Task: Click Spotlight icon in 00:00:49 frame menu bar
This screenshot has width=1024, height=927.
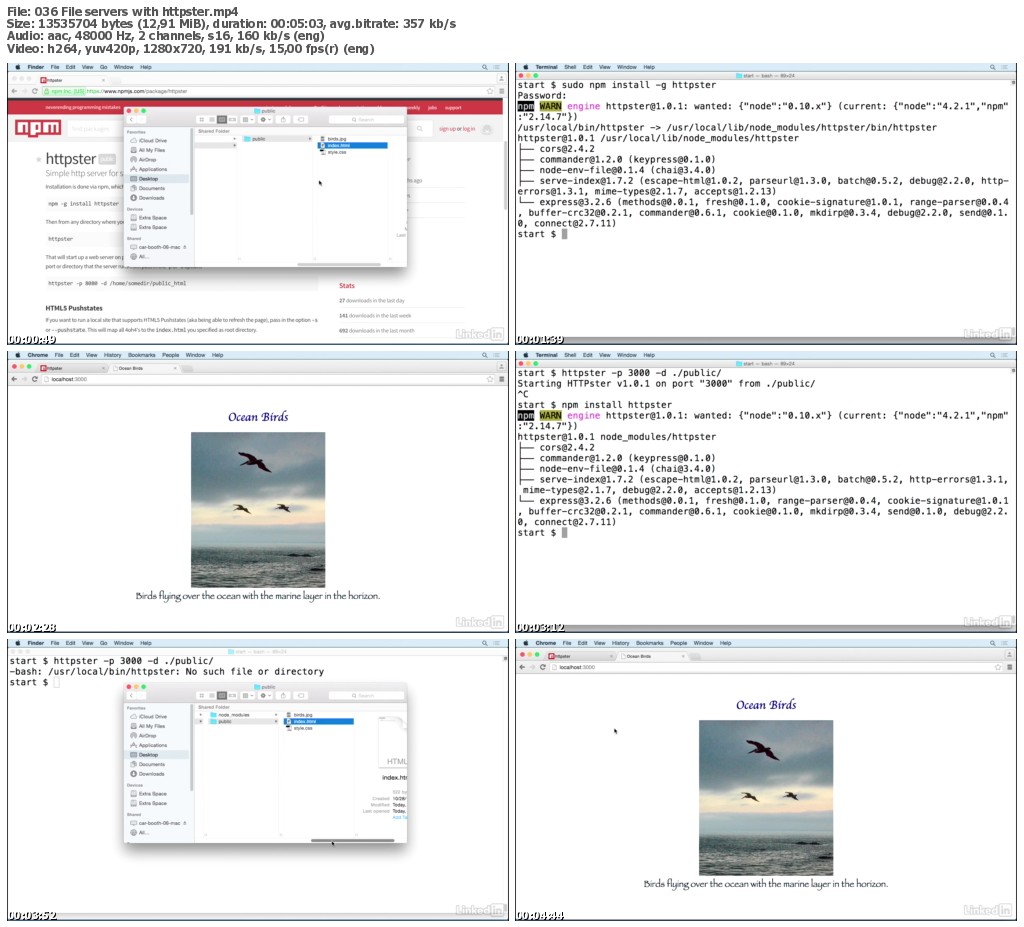Action: pyautogui.click(x=485, y=67)
